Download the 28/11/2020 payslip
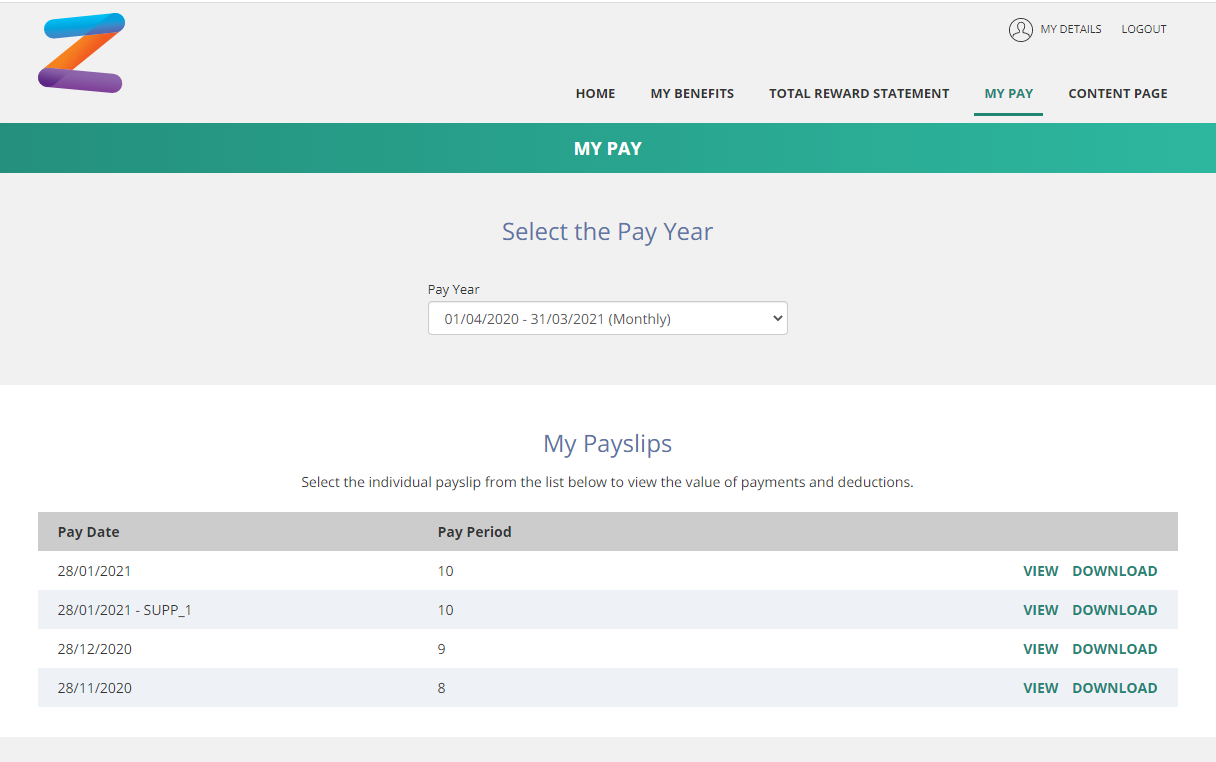The width and height of the screenshot is (1216, 762). pyautogui.click(x=1115, y=688)
